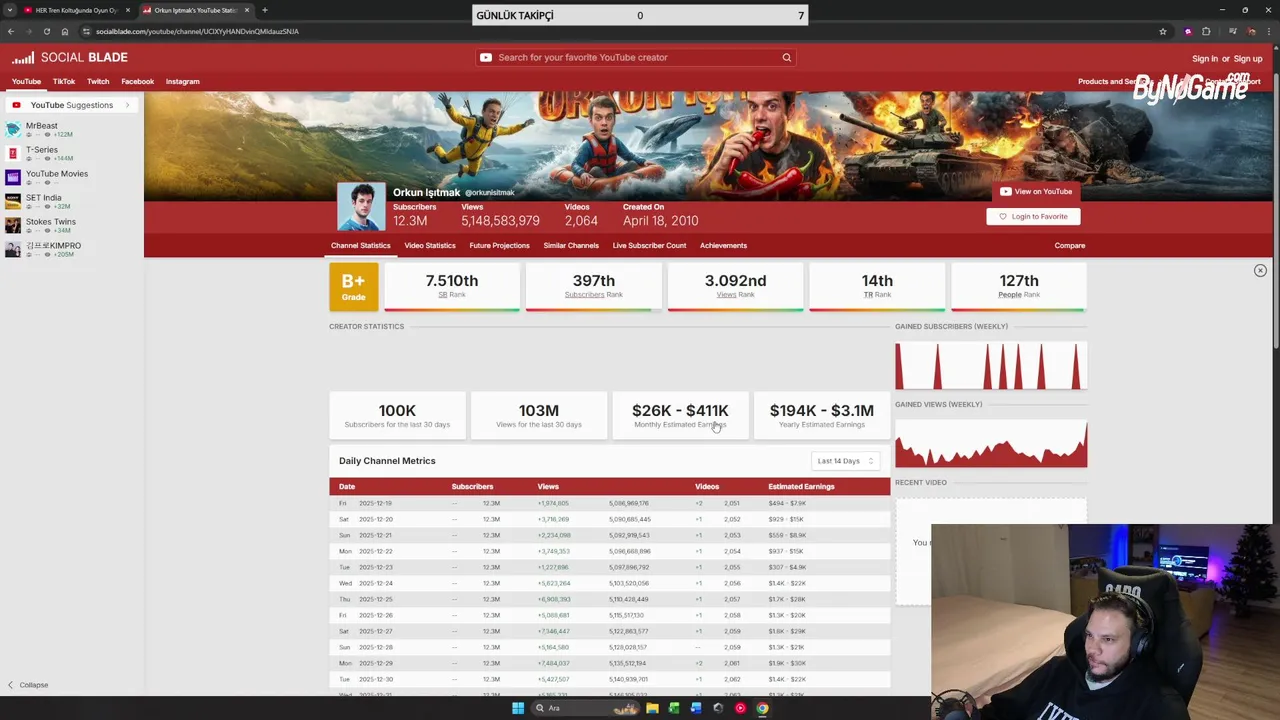Image resolution: width=1280 pixels, height=720 pixels.
Task: Click Login to Favorite button
Action: click(x=1033, y=216)
